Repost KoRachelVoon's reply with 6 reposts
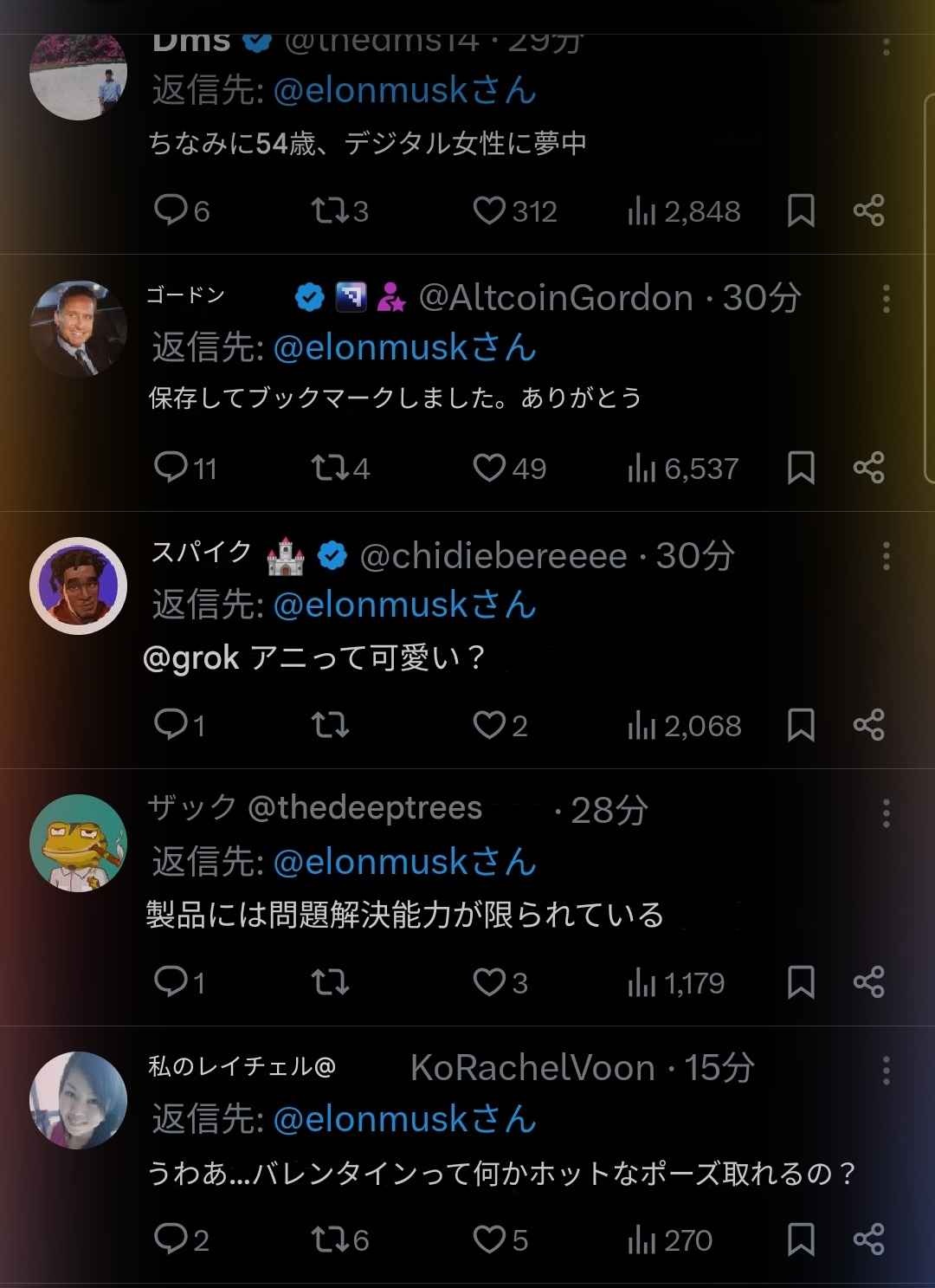 pos(328,1239)
